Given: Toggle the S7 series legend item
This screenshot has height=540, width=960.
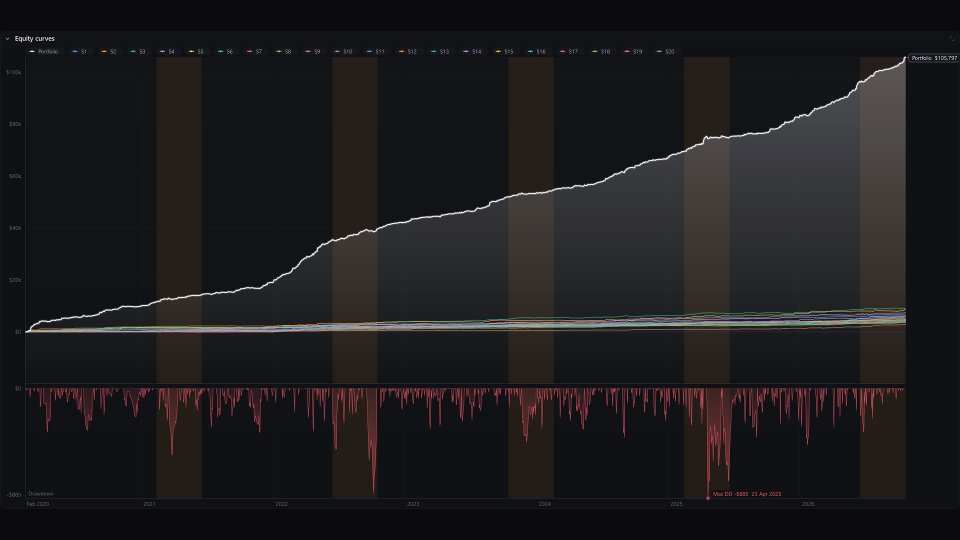Looking at the screenshot, I should point(254,51).
